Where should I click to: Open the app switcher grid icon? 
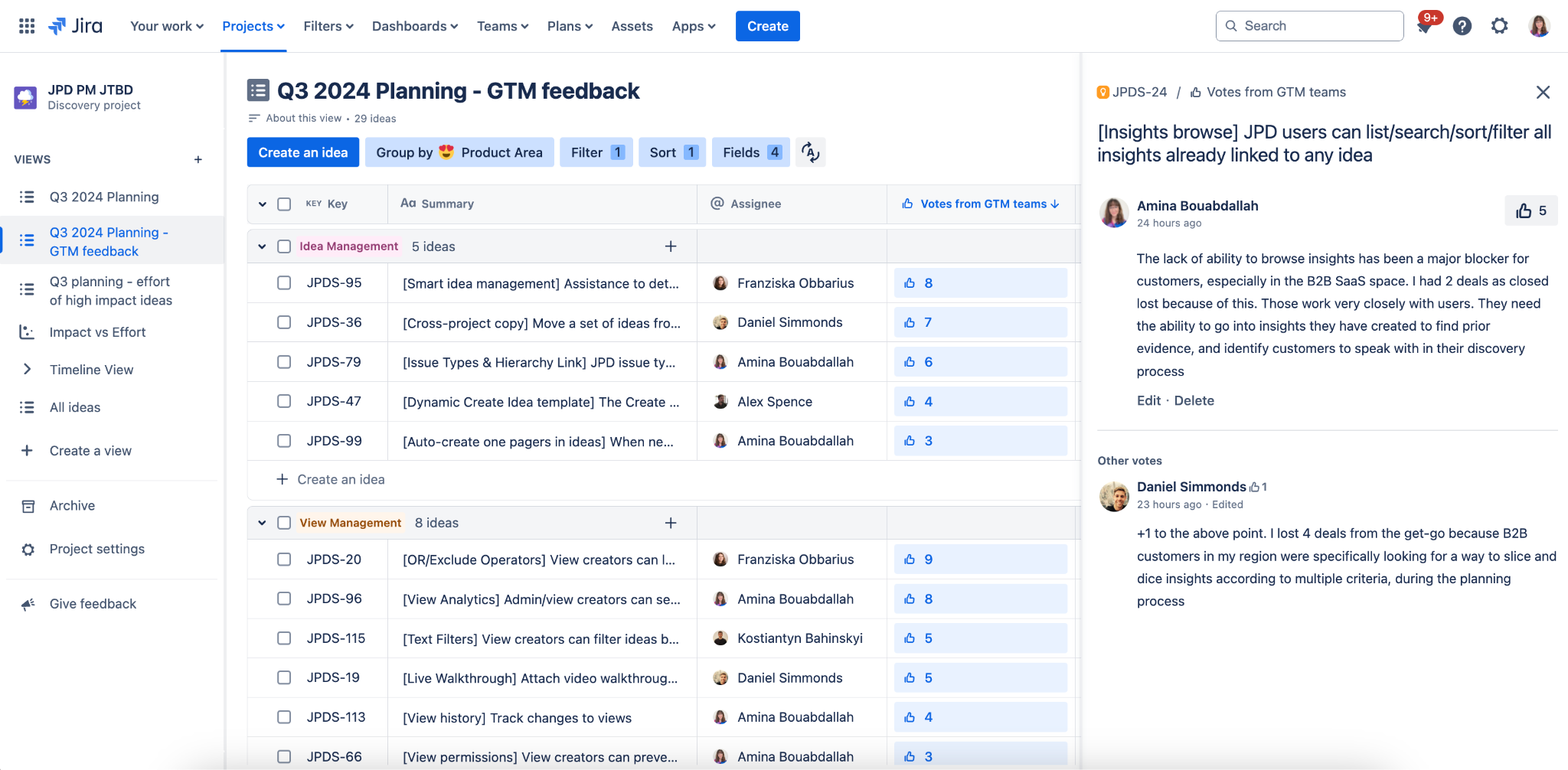(x=27, y=26)
